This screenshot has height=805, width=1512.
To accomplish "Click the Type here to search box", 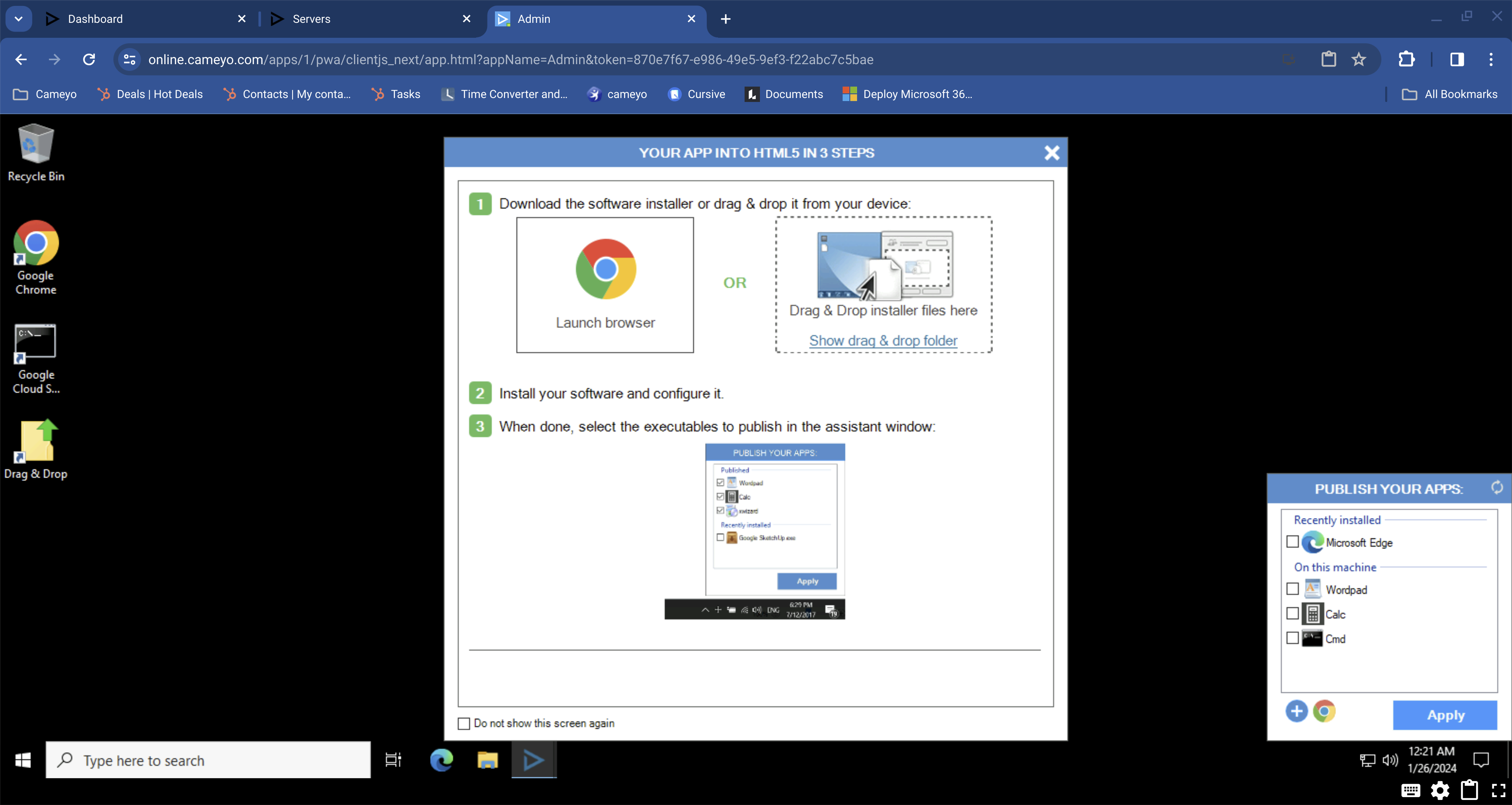I will point(208,761).
